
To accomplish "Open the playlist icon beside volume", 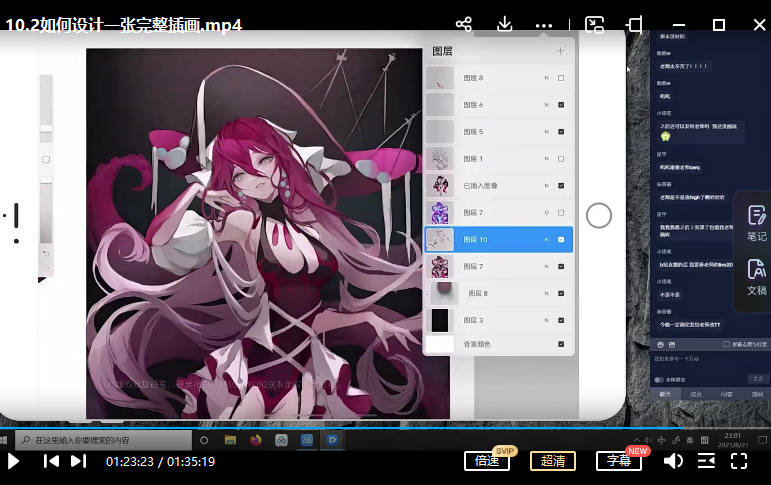I will pos(706,461).
